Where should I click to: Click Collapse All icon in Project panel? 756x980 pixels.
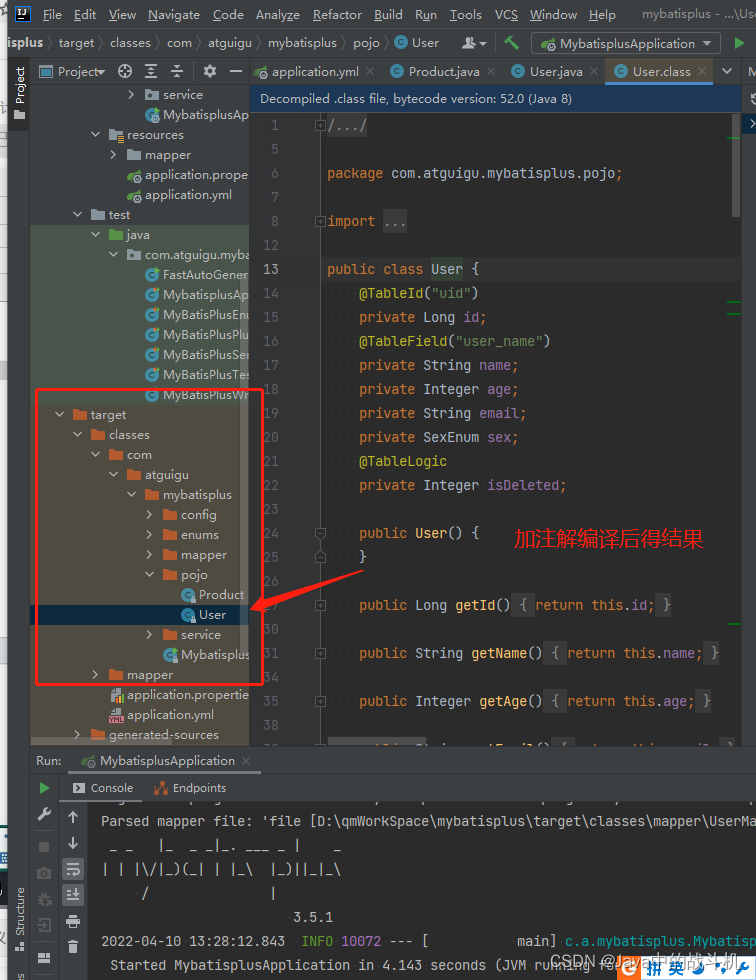coord(177,71)
